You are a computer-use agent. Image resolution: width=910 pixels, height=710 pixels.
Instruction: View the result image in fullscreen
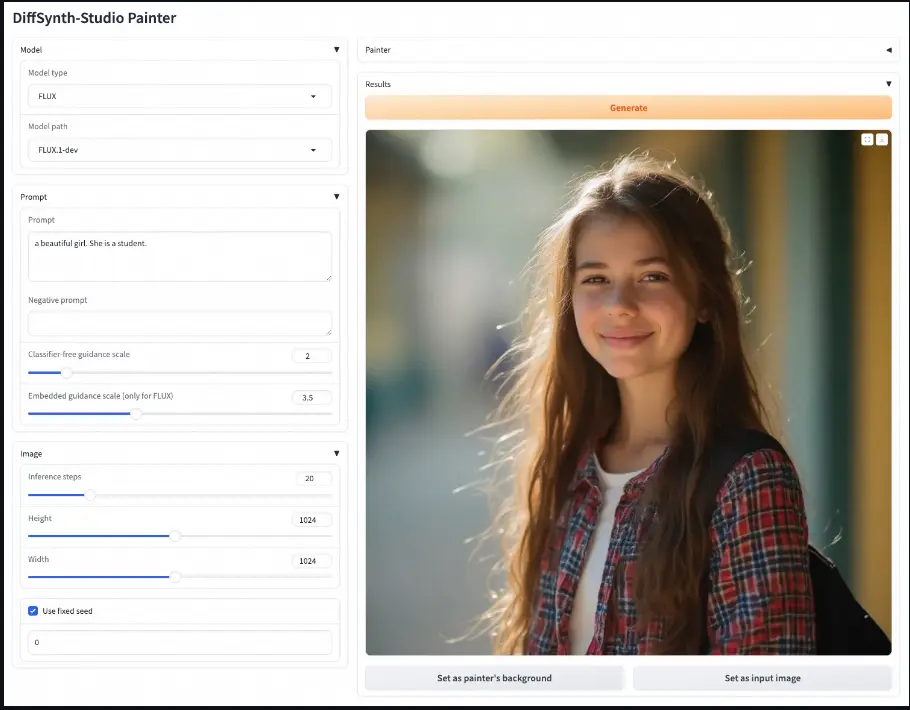(867, 140)
